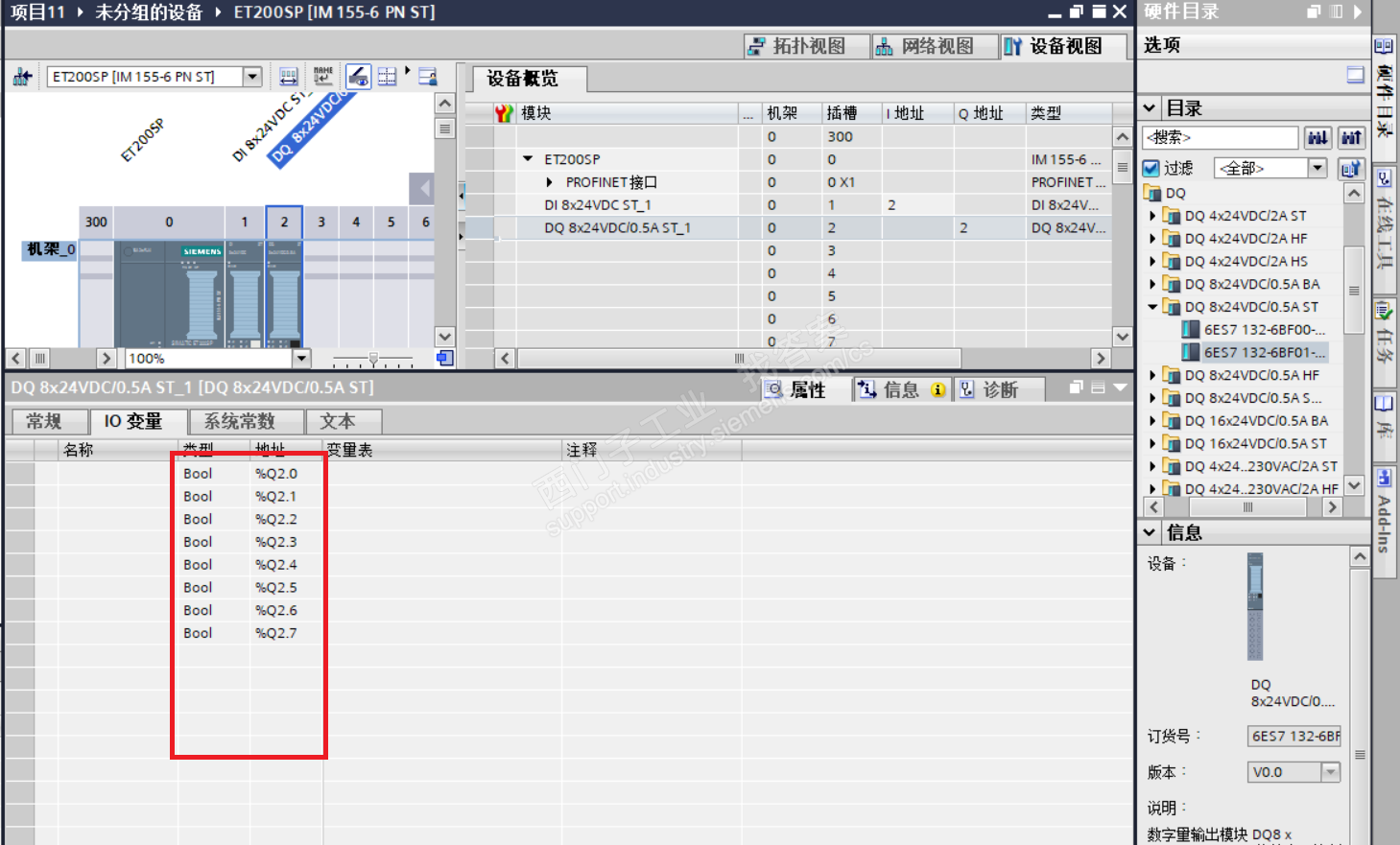Open the 在线工具 sidebar icon

[x=1384, y=178]
